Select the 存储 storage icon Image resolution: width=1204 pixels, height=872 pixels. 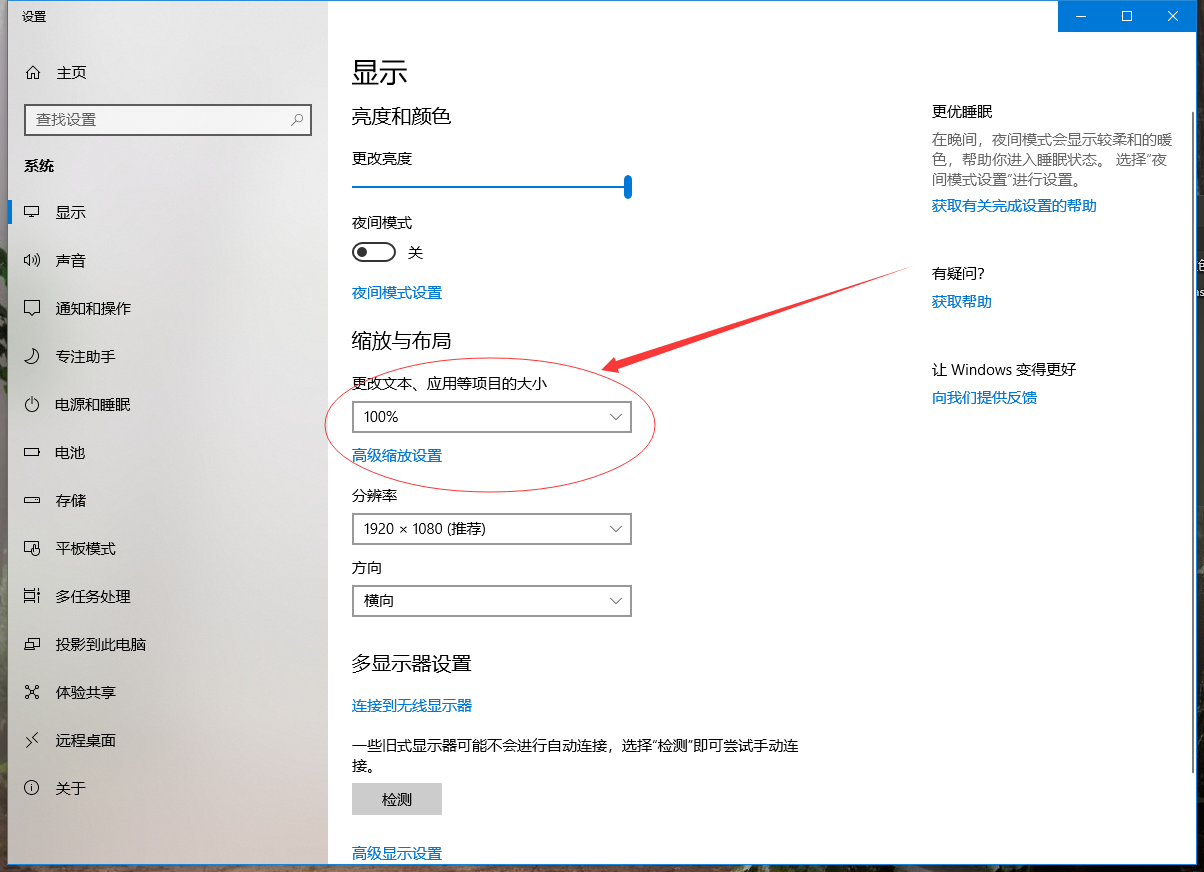click(32, 501)
